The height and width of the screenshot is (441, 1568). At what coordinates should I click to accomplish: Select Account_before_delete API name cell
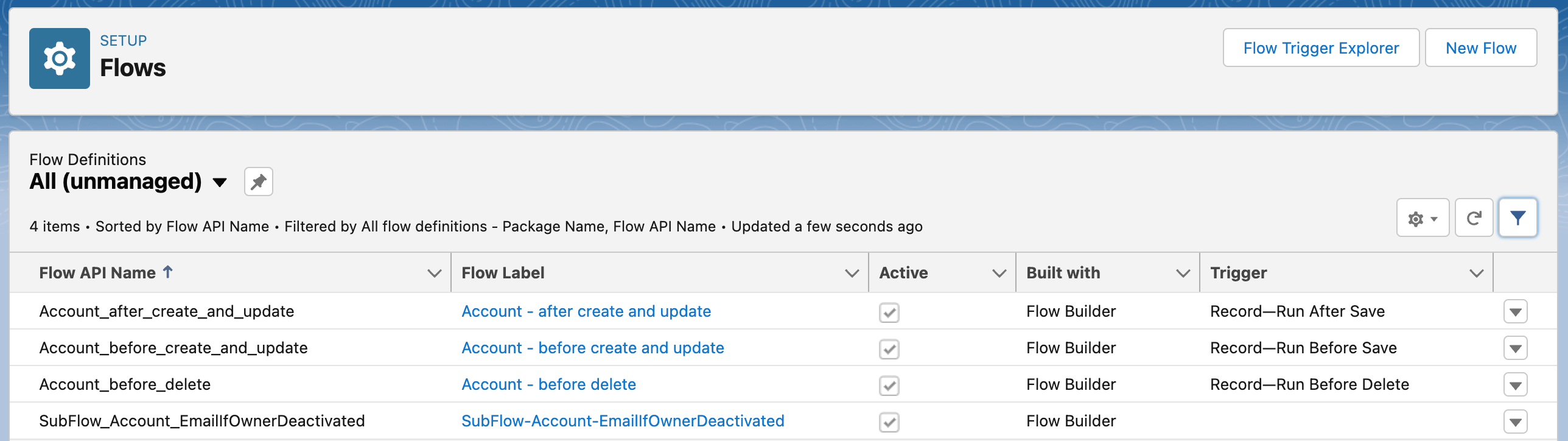[125, 384]
